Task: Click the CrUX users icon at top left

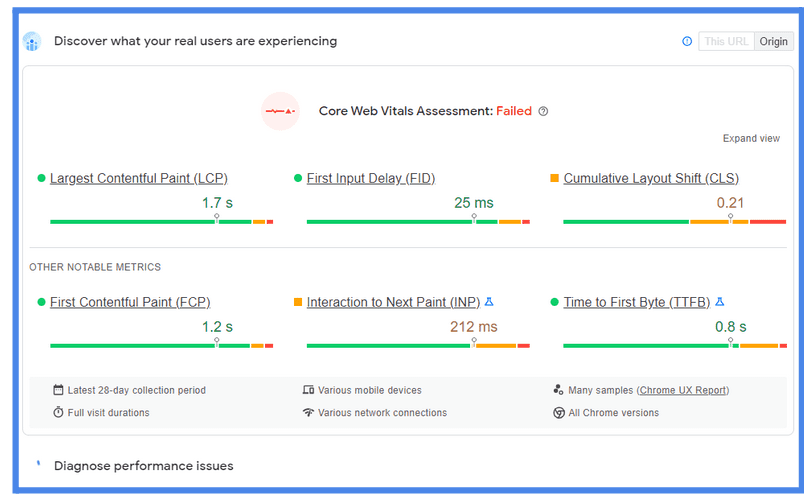Action: (x=32, y=41)
